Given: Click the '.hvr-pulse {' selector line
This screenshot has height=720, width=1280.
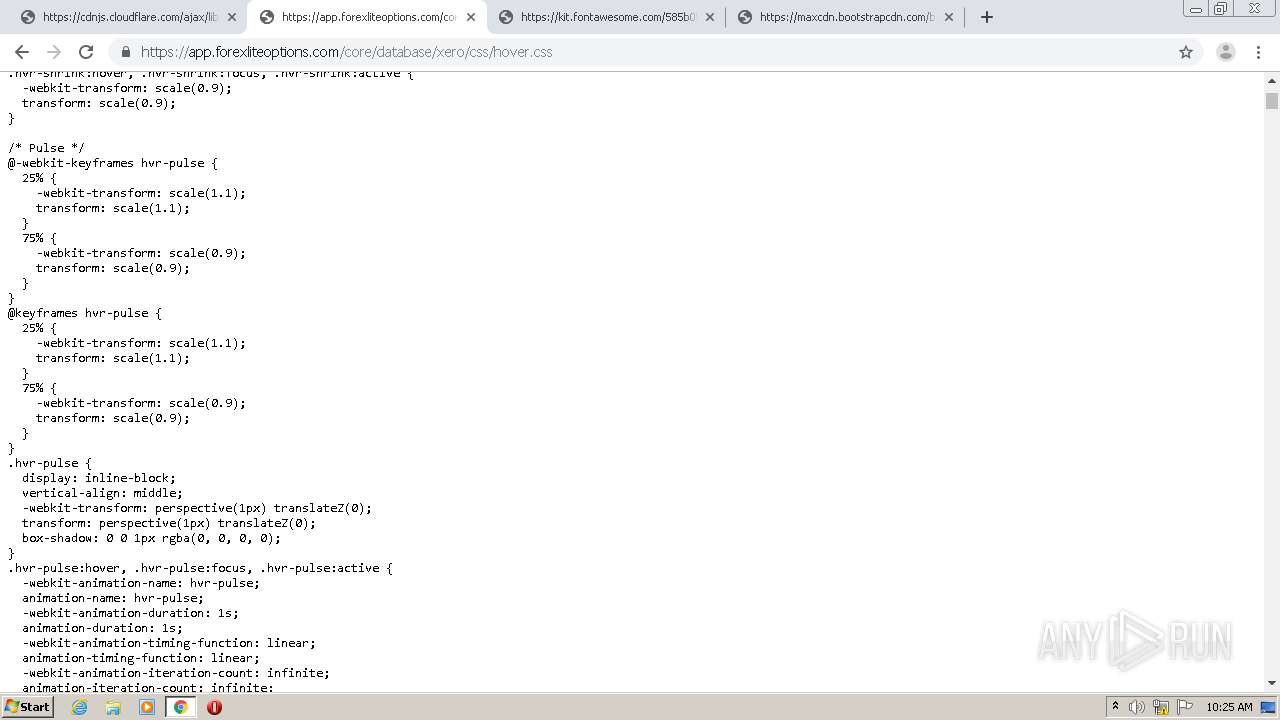Looking at the screenshot, I should [50, 463].
